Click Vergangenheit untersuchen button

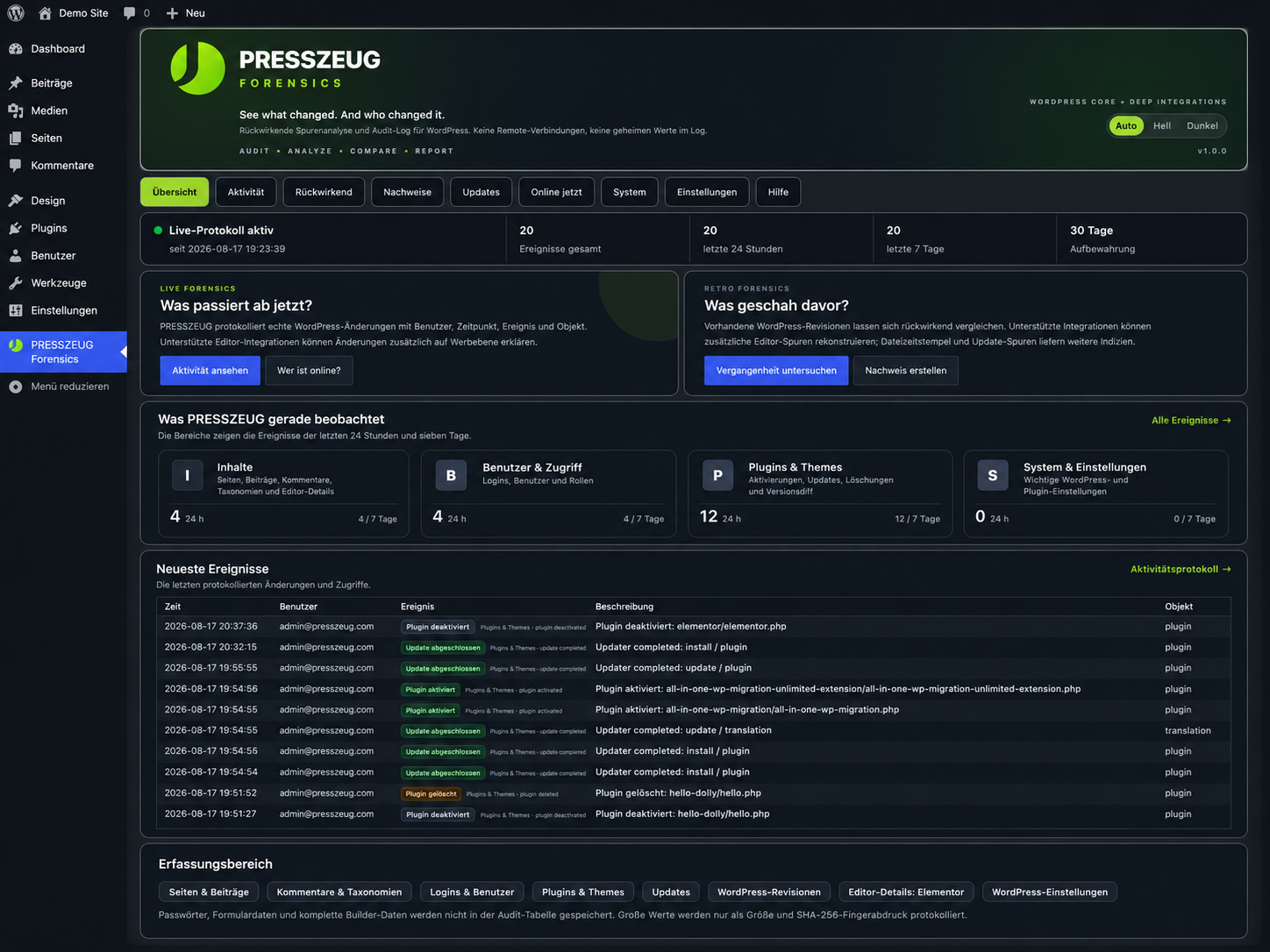click(776, 371)
